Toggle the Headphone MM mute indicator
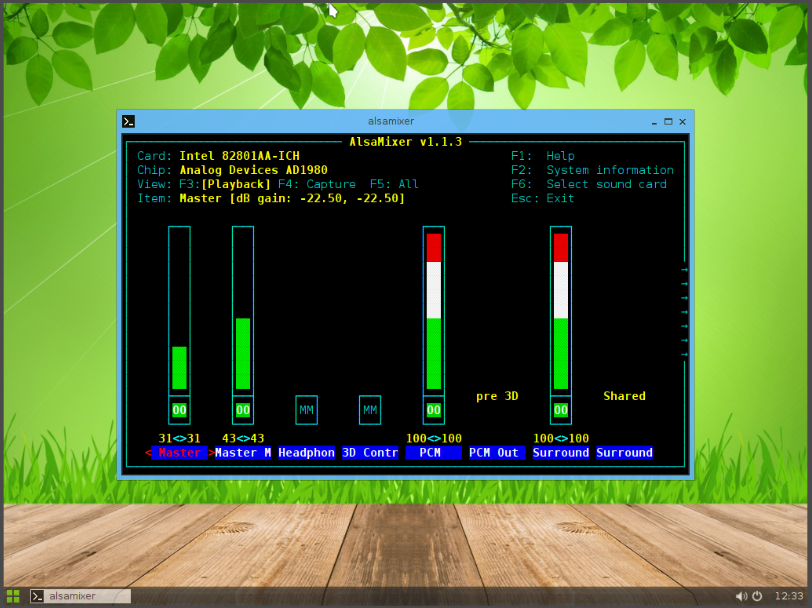This screenshot has height=608, width=812. coord(306,410)
